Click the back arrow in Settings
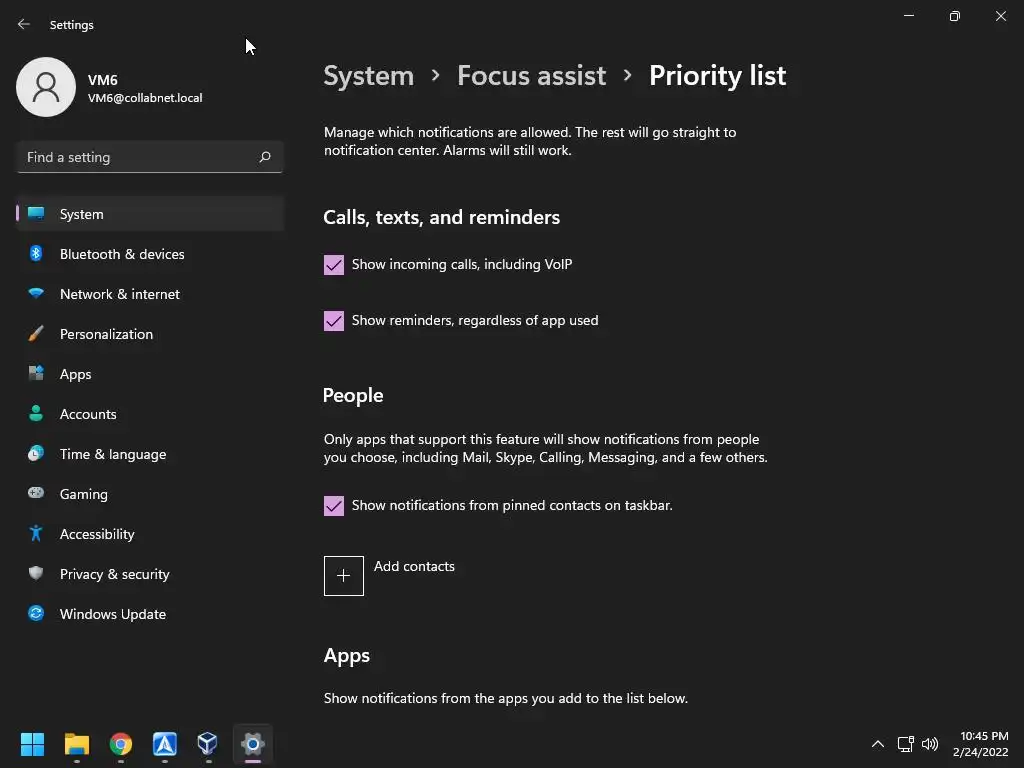The height and width of the screenshot is (768, 1024). (x=24, y=24)
